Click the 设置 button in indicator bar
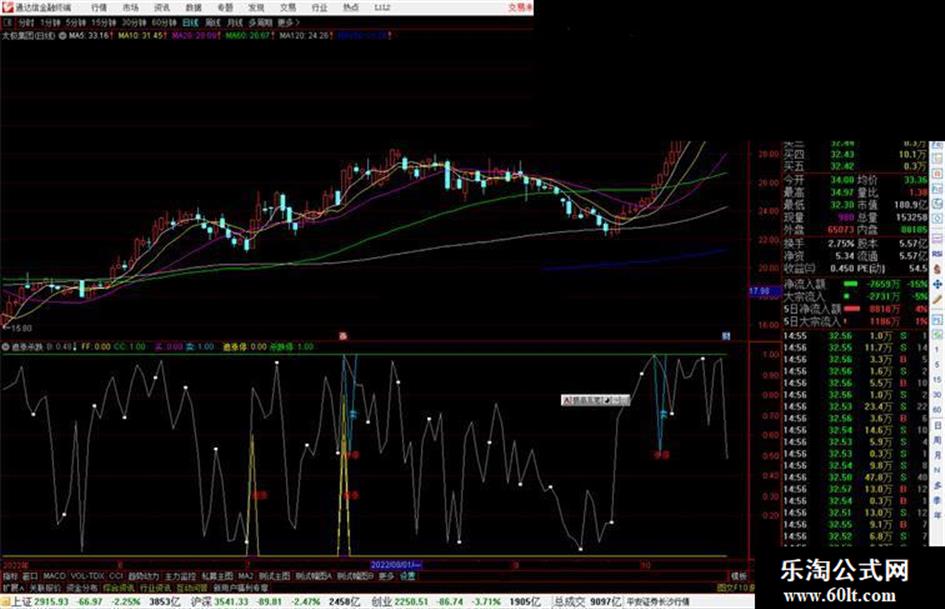Screen dimensions: 945x609 pyautogui.click(x=408, y=576)
